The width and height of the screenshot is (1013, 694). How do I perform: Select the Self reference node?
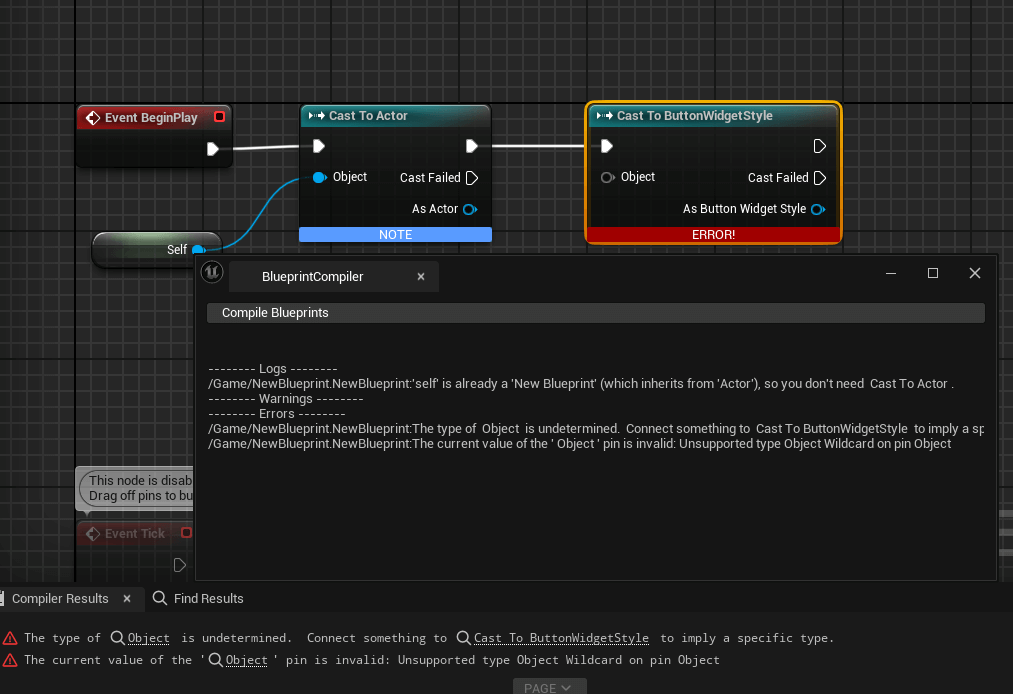157,249
